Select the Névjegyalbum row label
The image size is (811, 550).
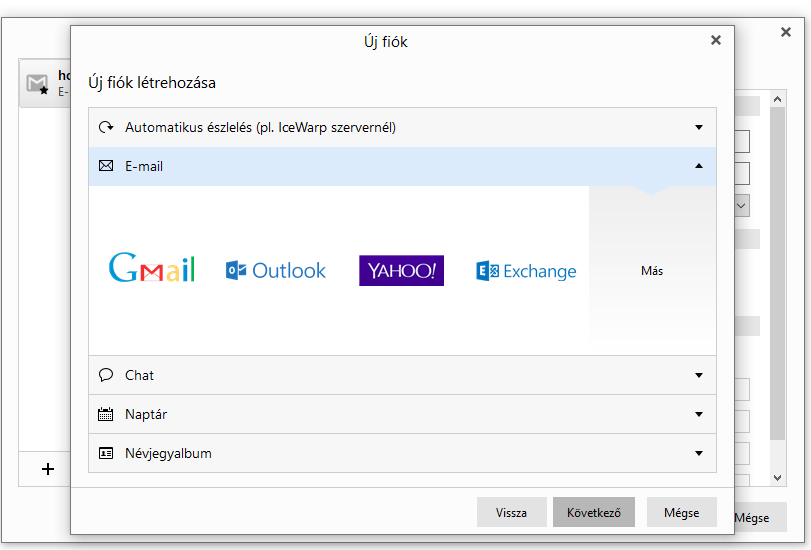(168, 454)
